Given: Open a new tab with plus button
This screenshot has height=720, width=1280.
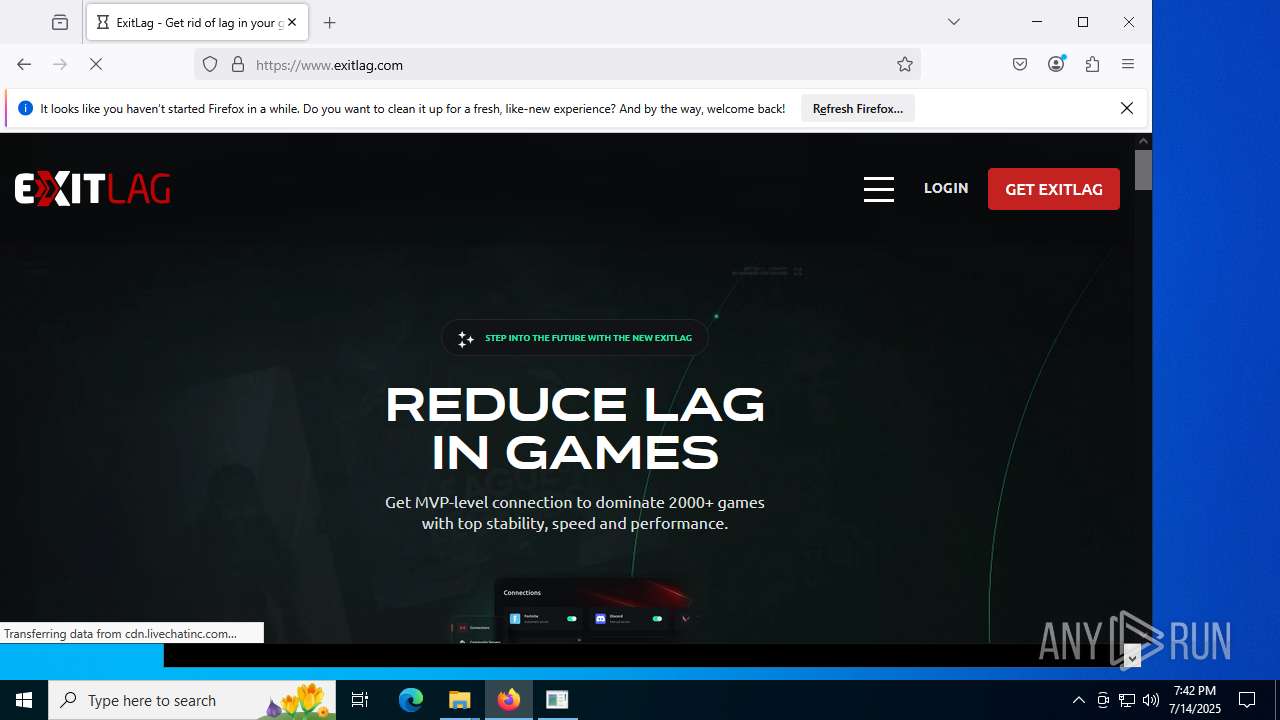Looking at the screenshot, I should 330,22.
